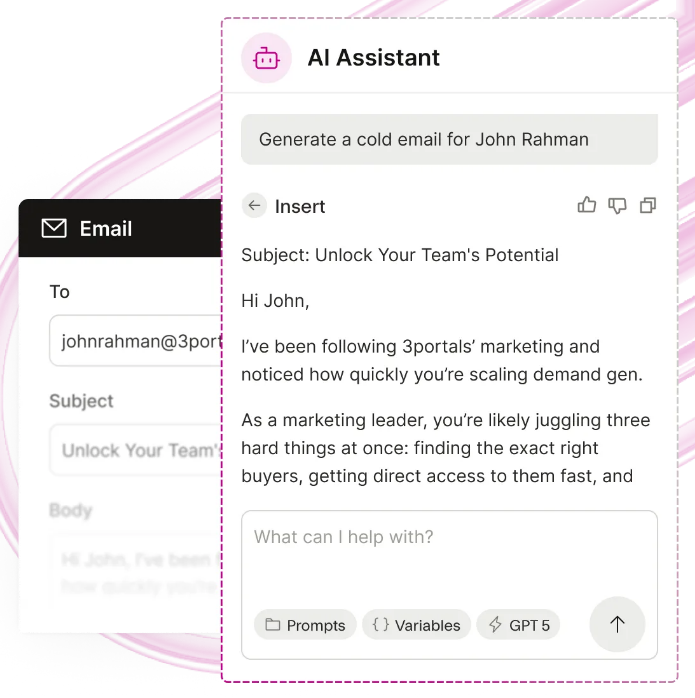Click the Insert back arrow button
The height and width of the screenshot is (698, 695).
coord(254,206)
